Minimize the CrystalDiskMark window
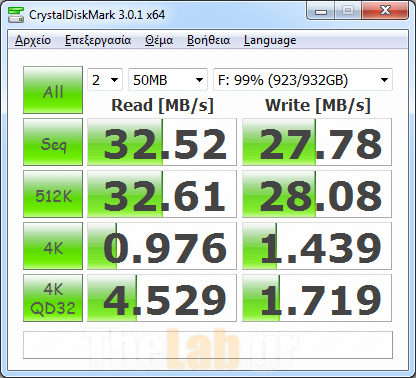 pyautogui.click(x=321, y=11)
